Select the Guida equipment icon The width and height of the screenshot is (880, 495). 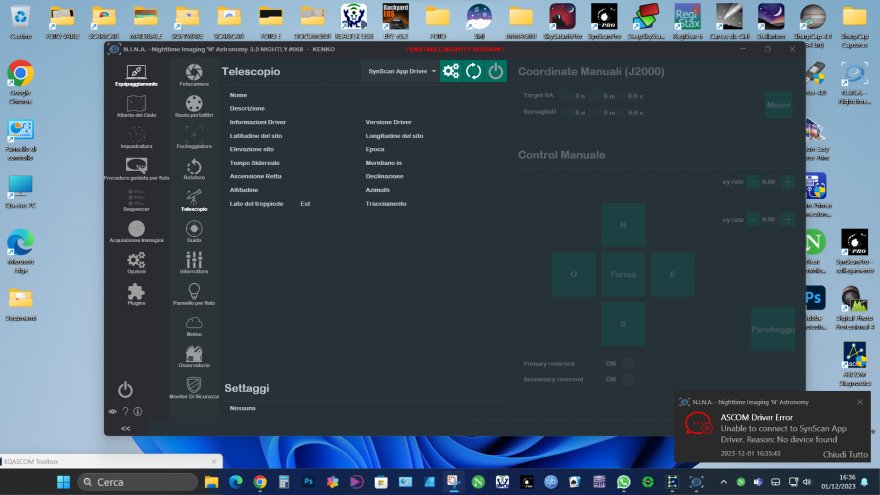click(194, 231)
